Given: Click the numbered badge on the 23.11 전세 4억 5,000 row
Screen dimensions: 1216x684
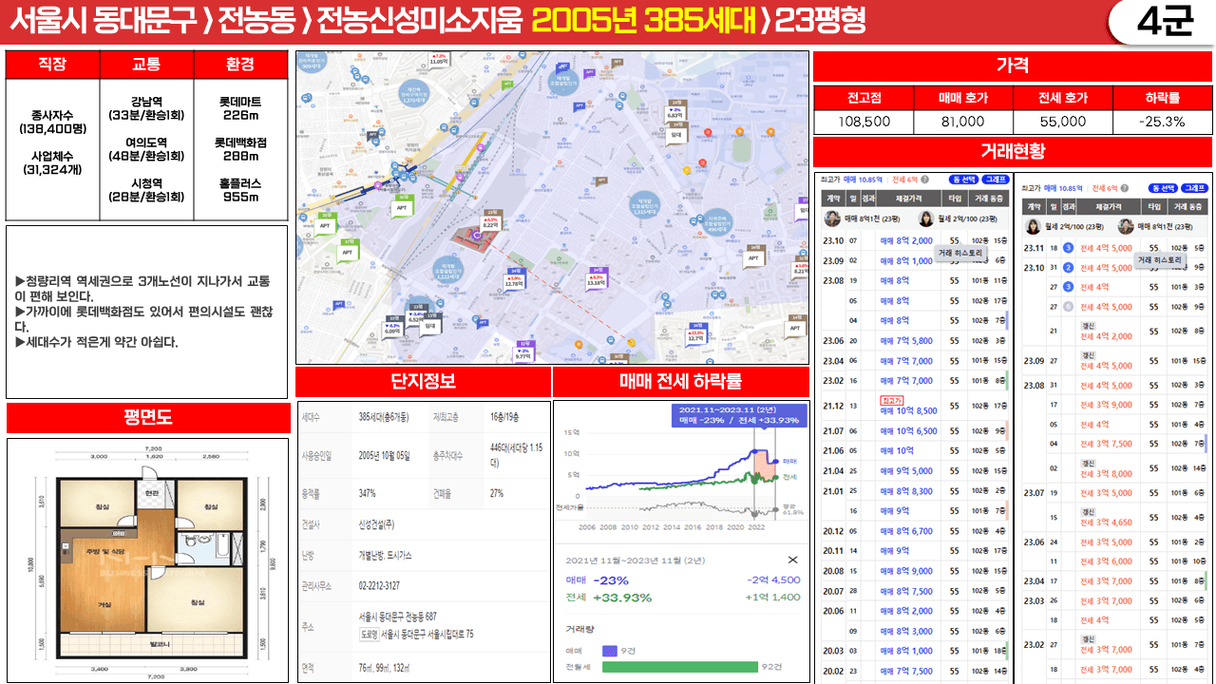Looking at the screenshot, I should tap(1068, 248).
